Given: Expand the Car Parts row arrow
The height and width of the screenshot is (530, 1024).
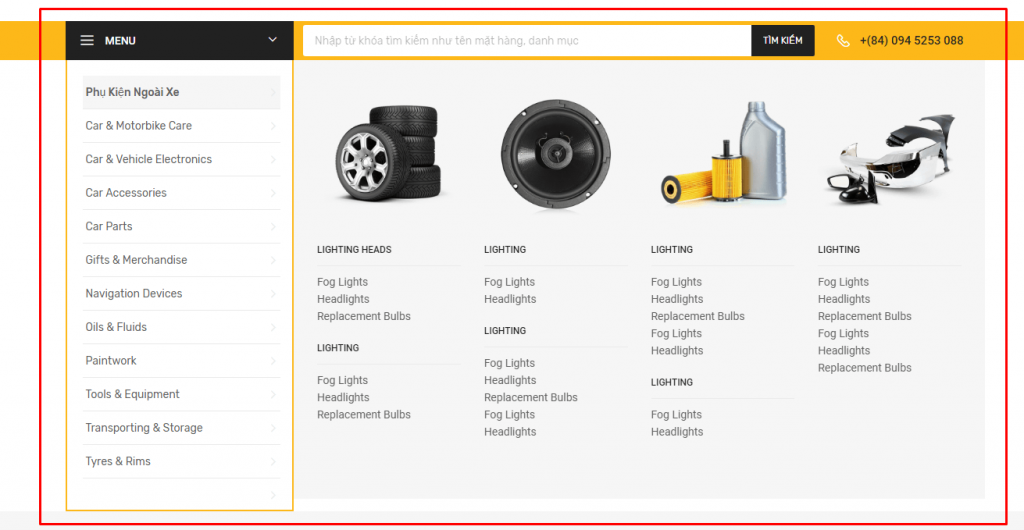Looking at the screenshot, I should coord(273,227).
